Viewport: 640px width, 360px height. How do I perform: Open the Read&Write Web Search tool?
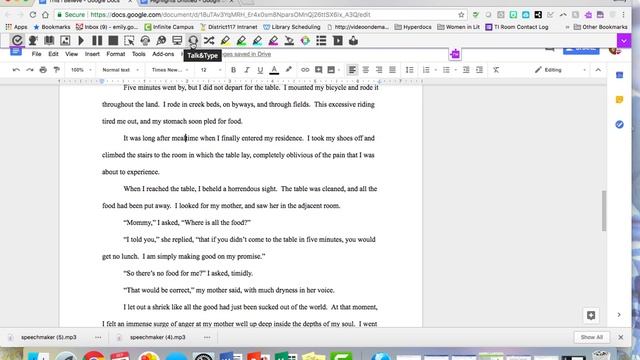[x=161, y=40]
